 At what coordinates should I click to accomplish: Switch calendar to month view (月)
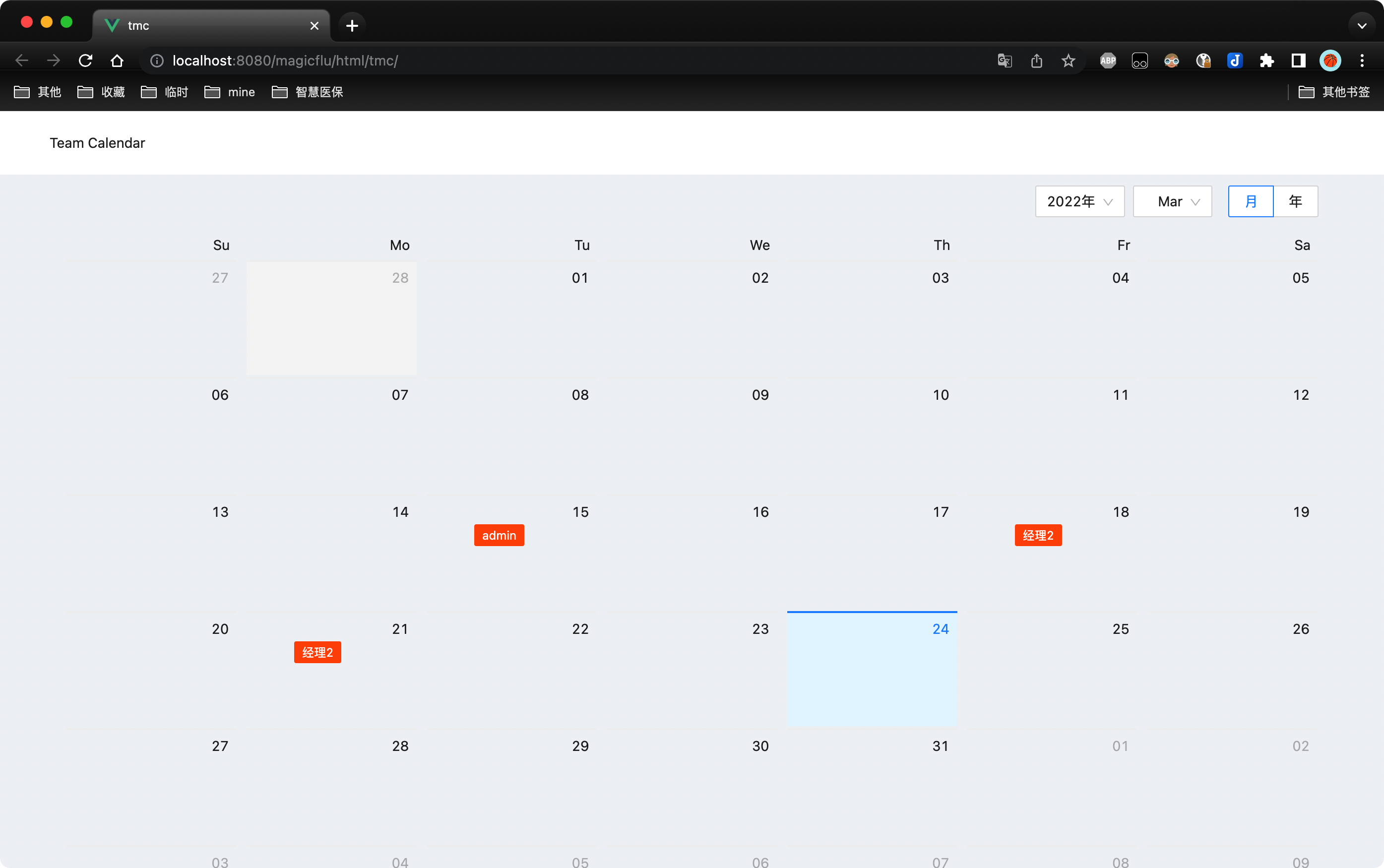[1250, 201]
